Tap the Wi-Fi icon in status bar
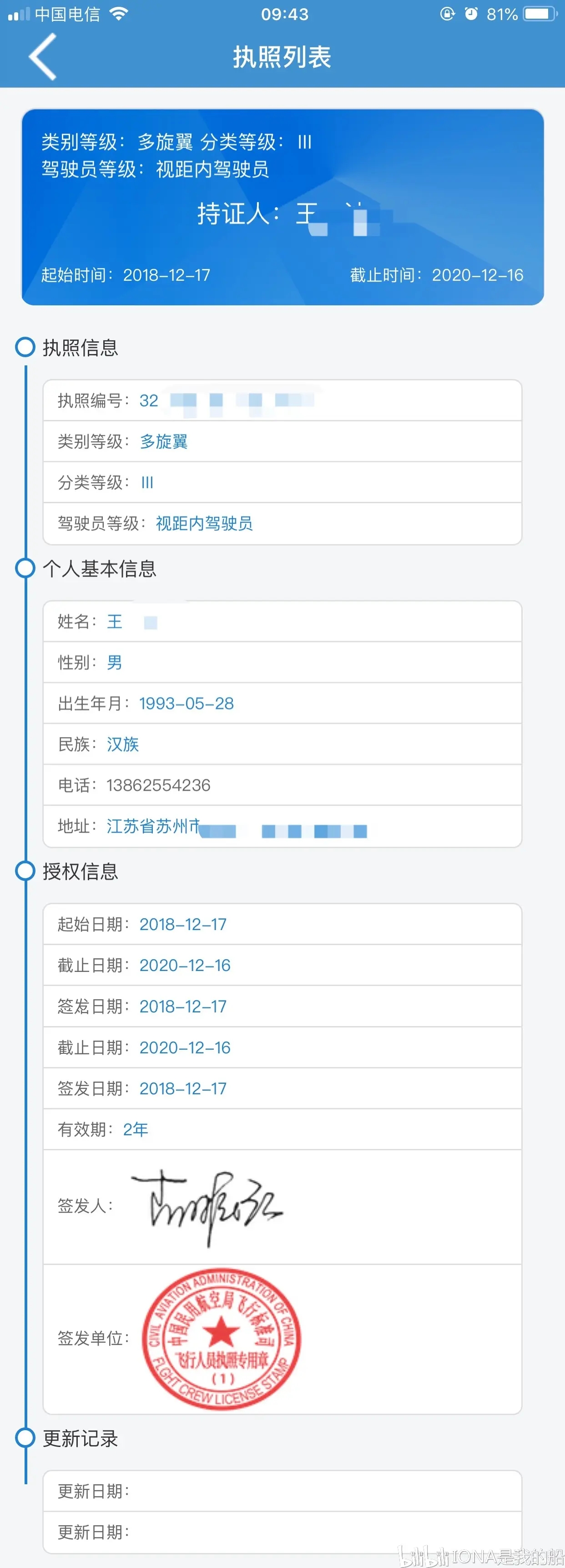 coord(119,14)
